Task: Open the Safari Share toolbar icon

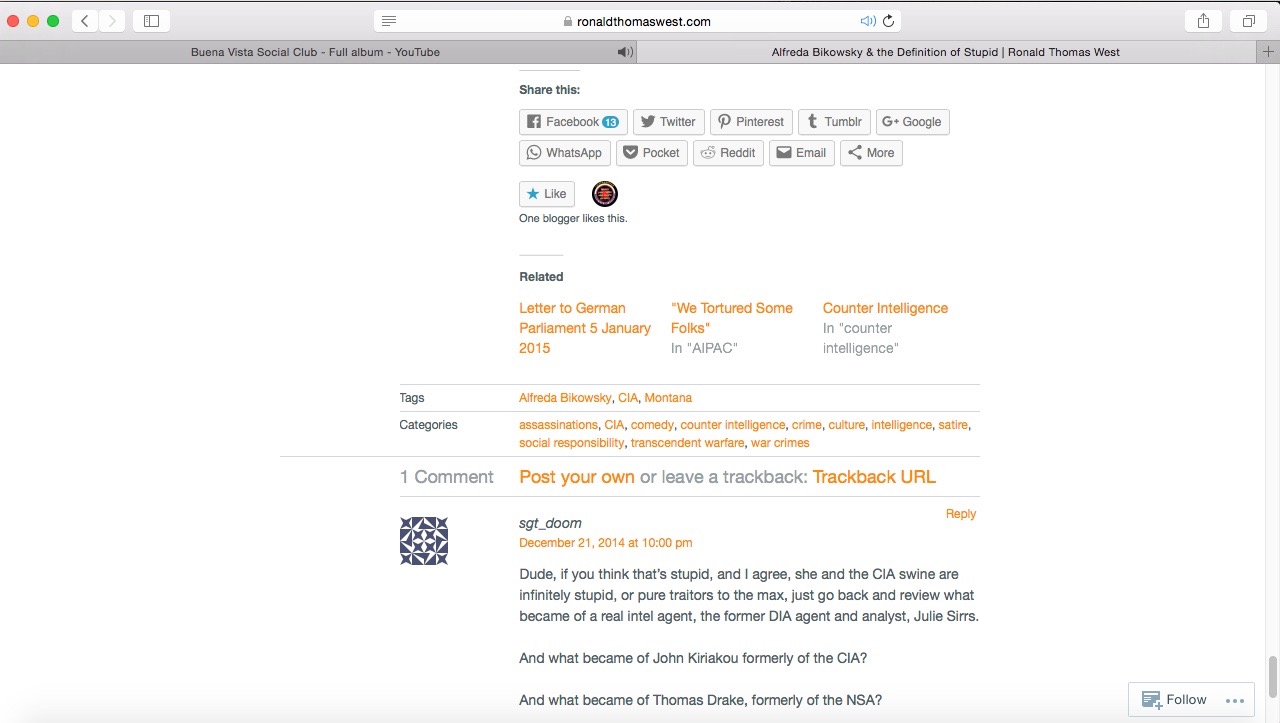Action: coord(1203,21)
